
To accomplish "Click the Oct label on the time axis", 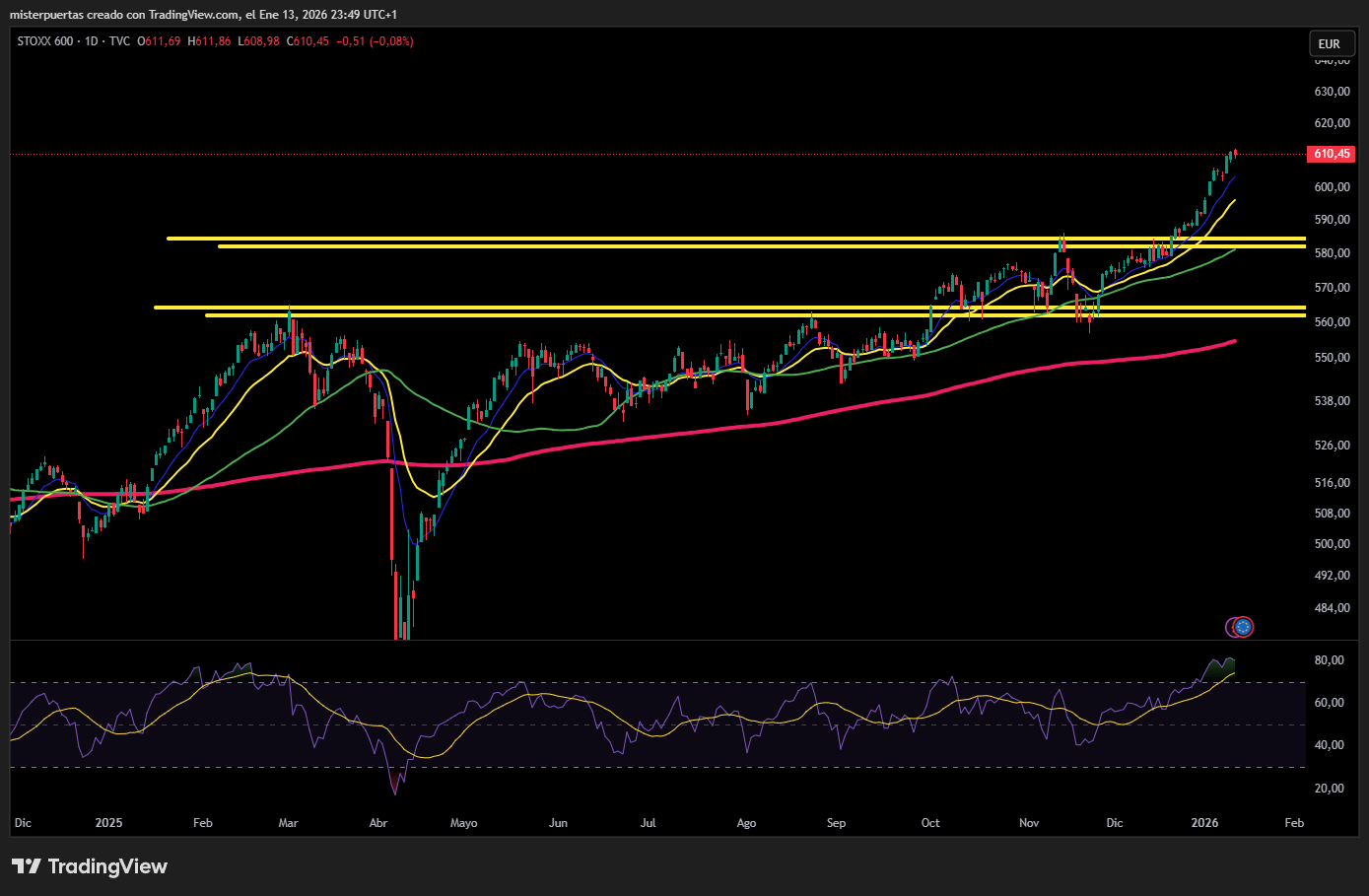I will point(930,823).
